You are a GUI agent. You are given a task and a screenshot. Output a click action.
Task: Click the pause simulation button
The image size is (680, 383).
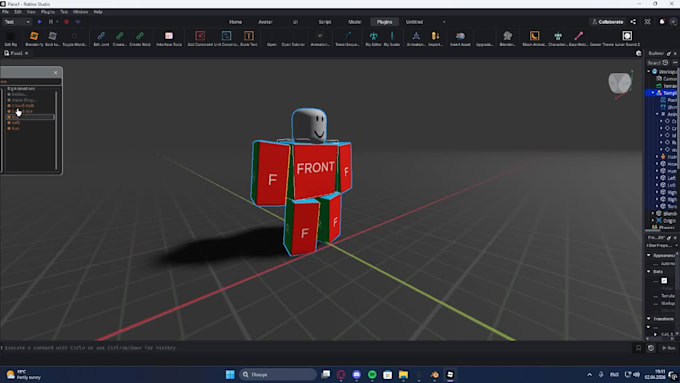click(51, 22)
